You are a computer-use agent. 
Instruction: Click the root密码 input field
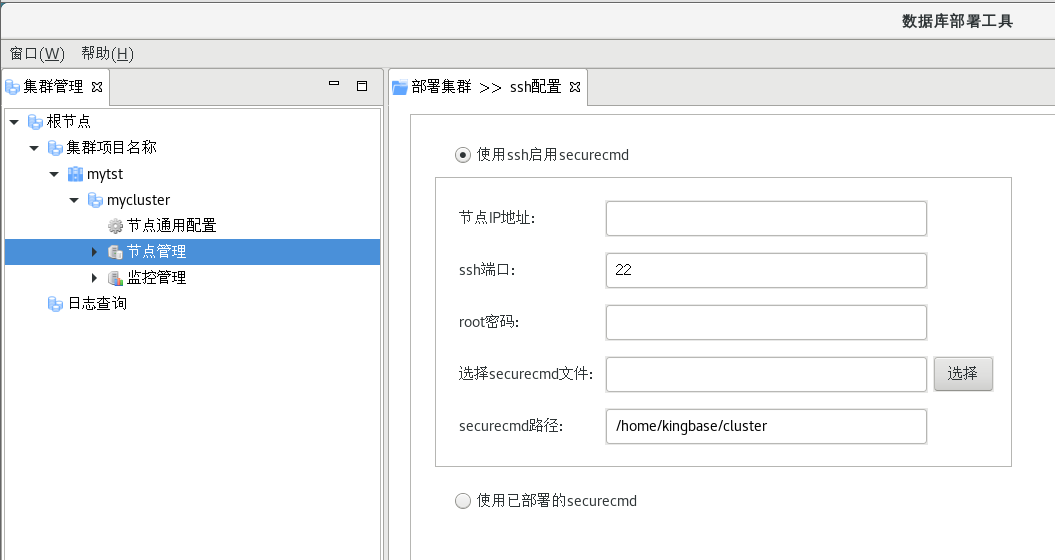tap(766, 322)
